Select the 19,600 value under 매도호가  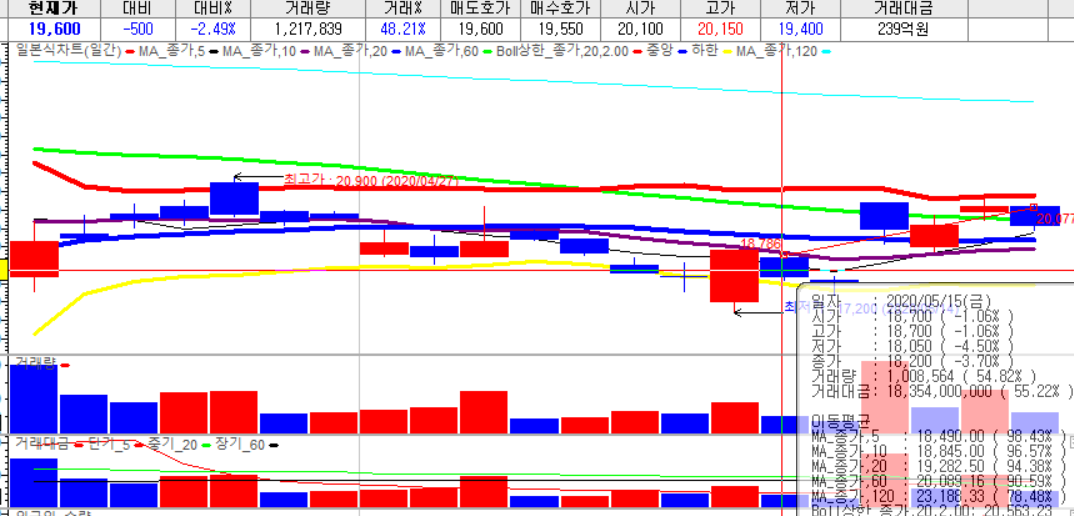pyautogui.click(x=482, y=29)
